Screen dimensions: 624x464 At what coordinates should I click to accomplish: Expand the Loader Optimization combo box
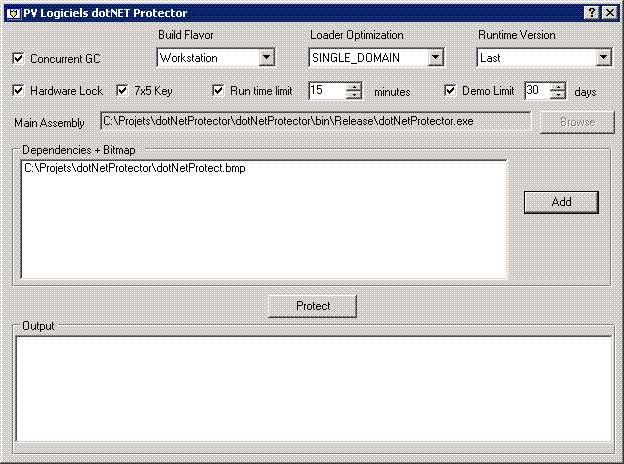point(435,58)
